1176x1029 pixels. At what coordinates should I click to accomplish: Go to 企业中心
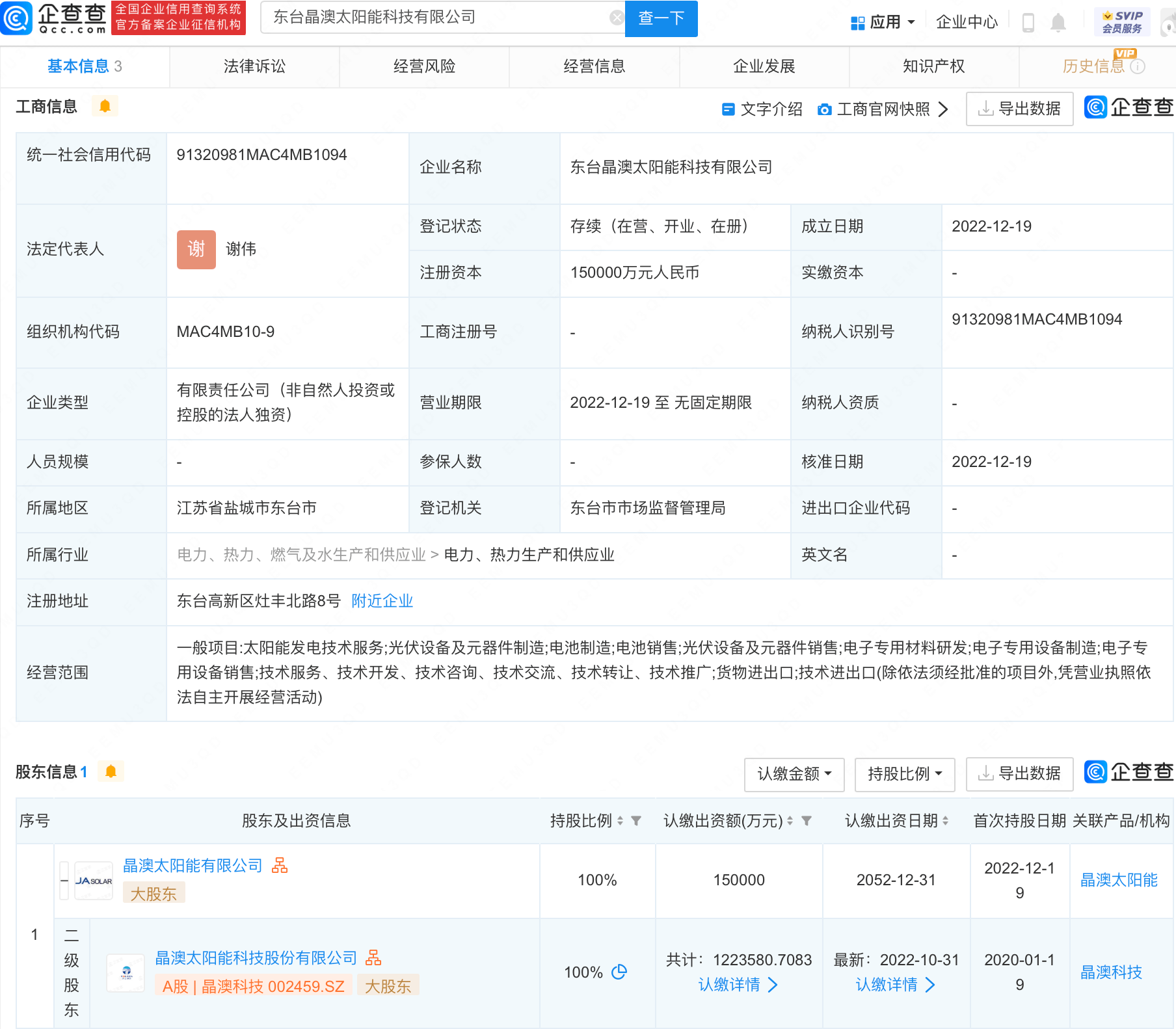pos(967,22)
